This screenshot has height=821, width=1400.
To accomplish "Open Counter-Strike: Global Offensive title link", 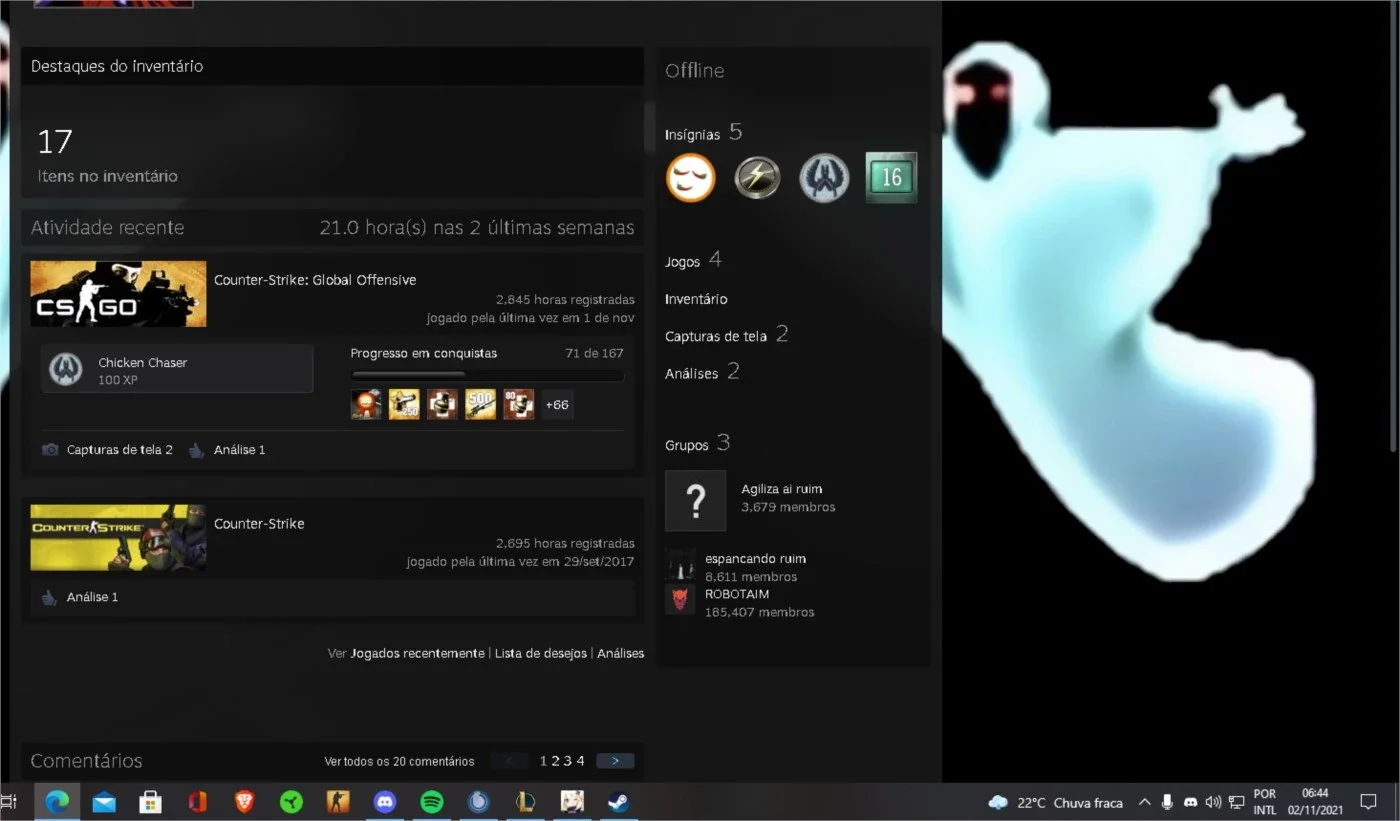I will click(x=315, y=280).
